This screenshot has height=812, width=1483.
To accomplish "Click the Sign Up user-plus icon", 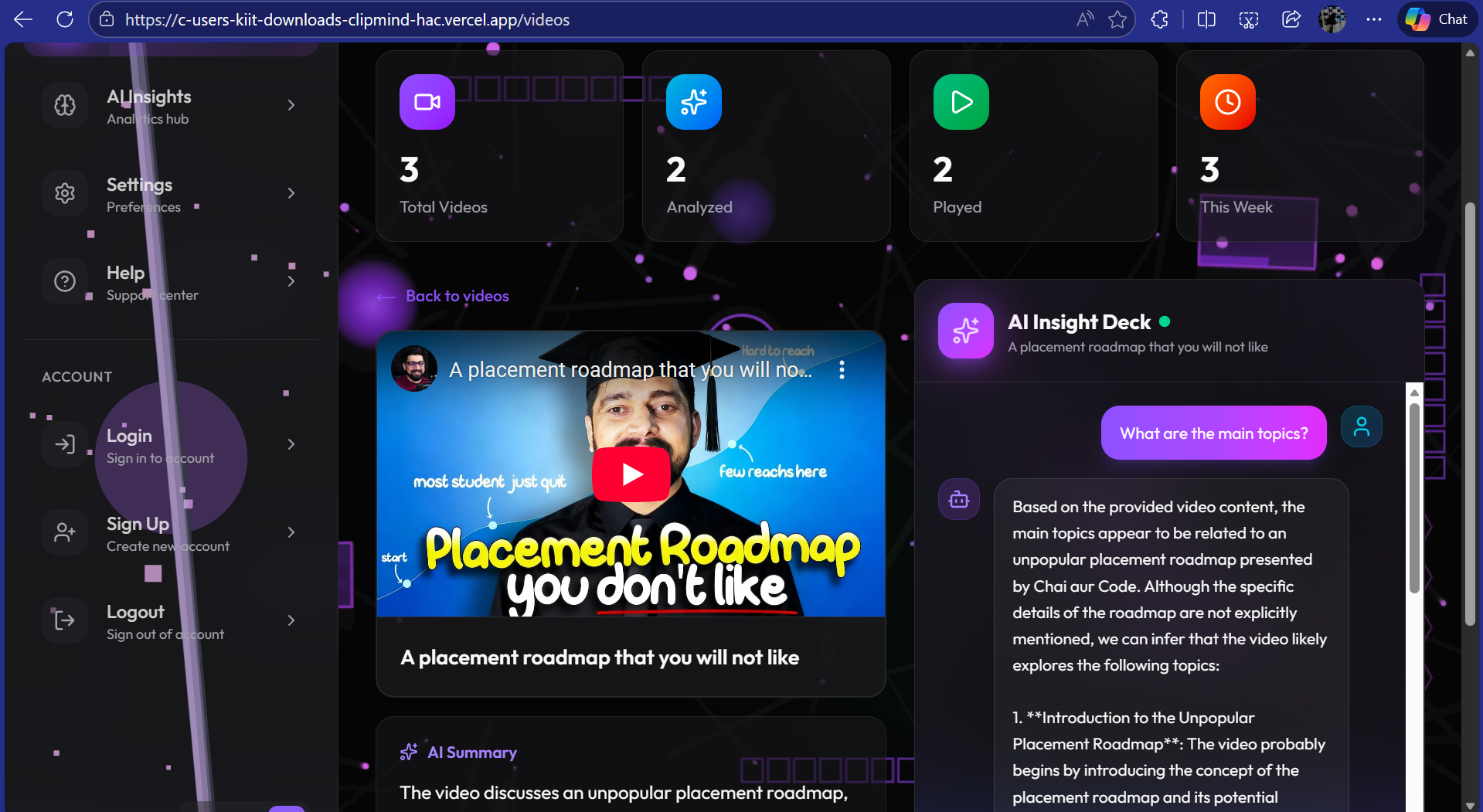I will click(x=65, y=532).
